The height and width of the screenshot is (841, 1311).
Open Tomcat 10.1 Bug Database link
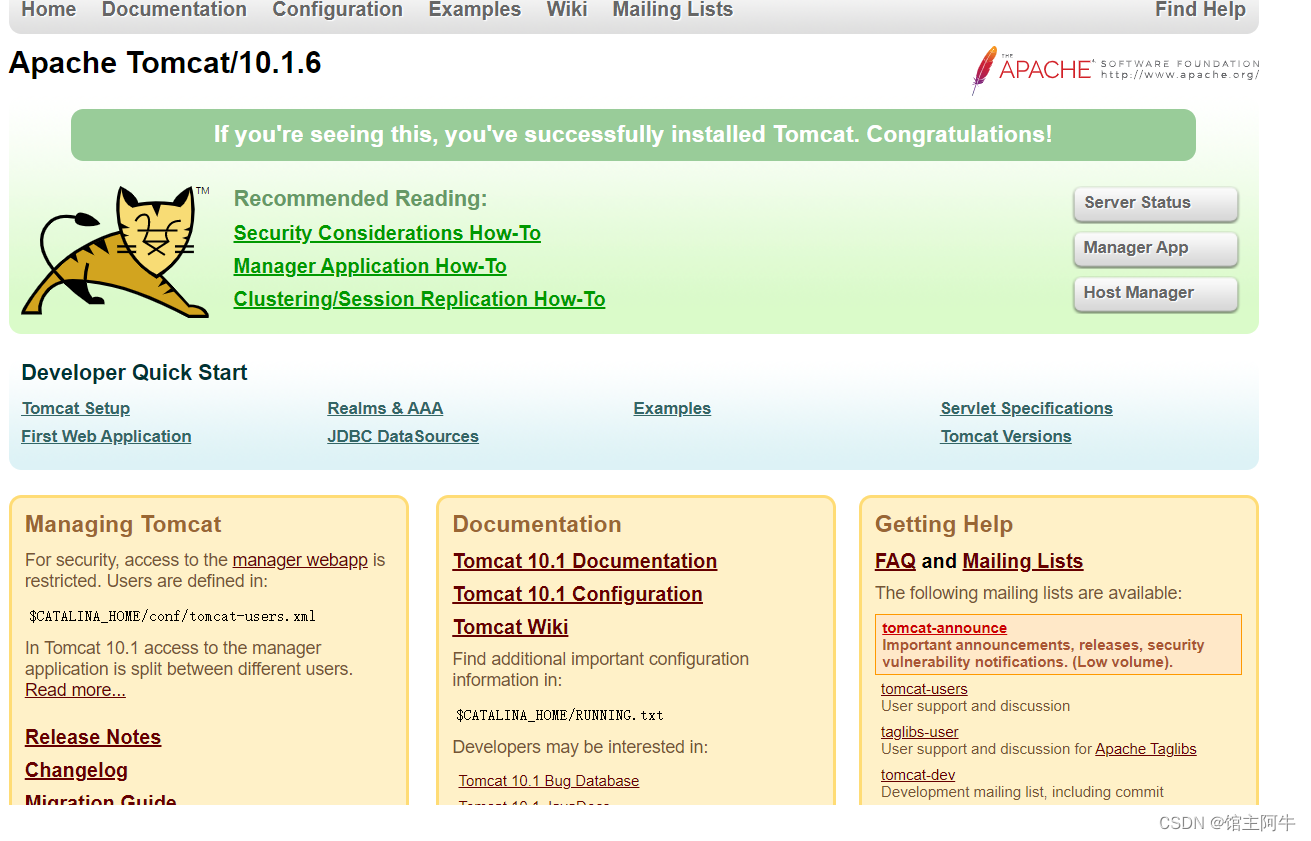[549, 781]
